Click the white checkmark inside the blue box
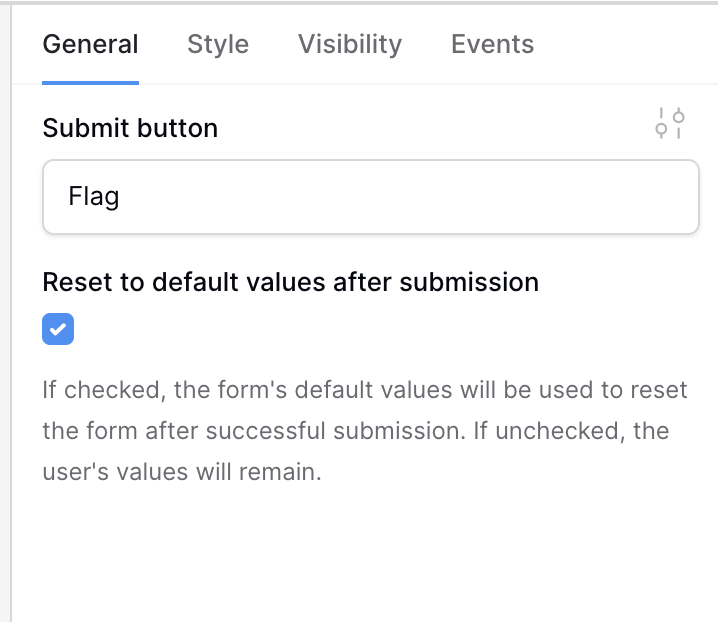The height and width of the screenshot is (622, 718). (x=58, y=329)
